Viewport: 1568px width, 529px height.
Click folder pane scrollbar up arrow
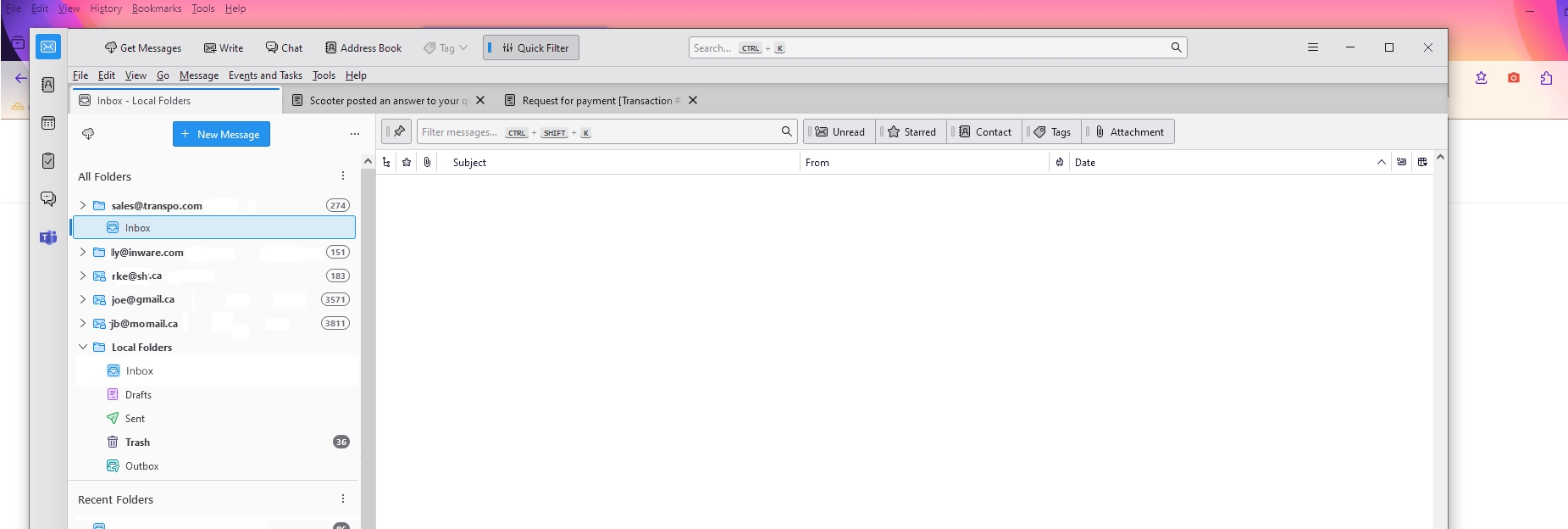[x=368, y=161]
